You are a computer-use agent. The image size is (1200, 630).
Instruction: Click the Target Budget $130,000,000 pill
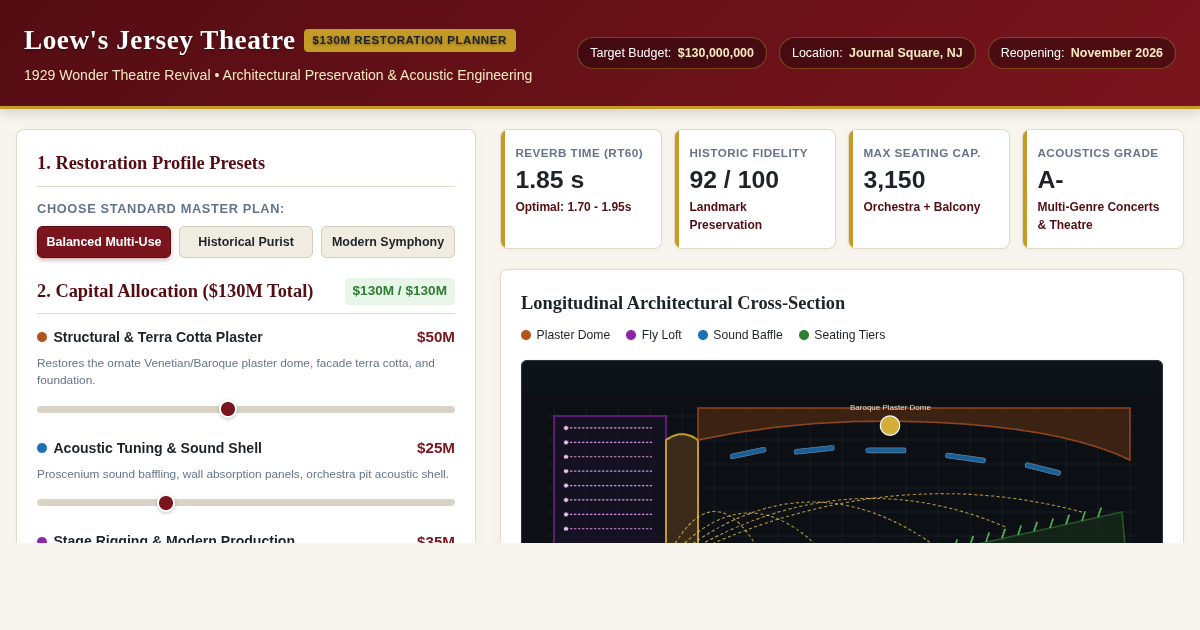[x=672, y=53]
